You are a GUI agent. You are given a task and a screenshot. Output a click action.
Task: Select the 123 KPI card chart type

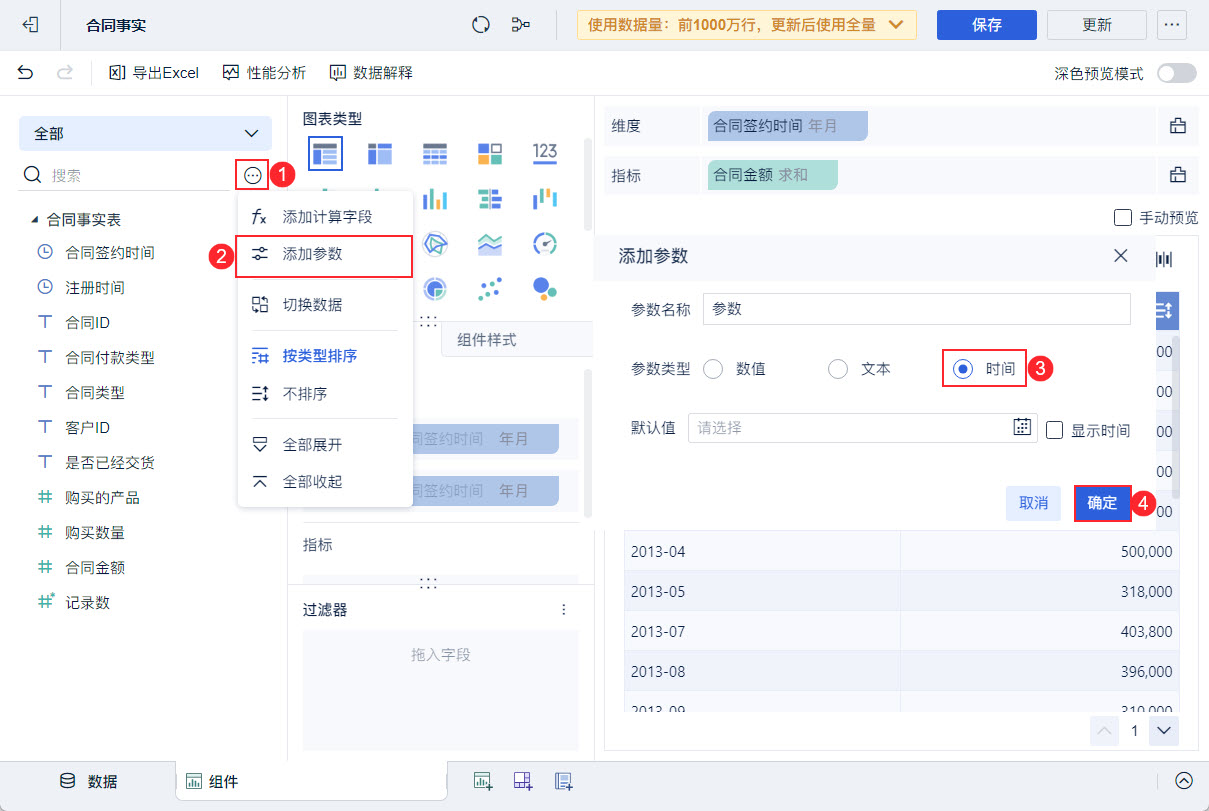(545, 152)
